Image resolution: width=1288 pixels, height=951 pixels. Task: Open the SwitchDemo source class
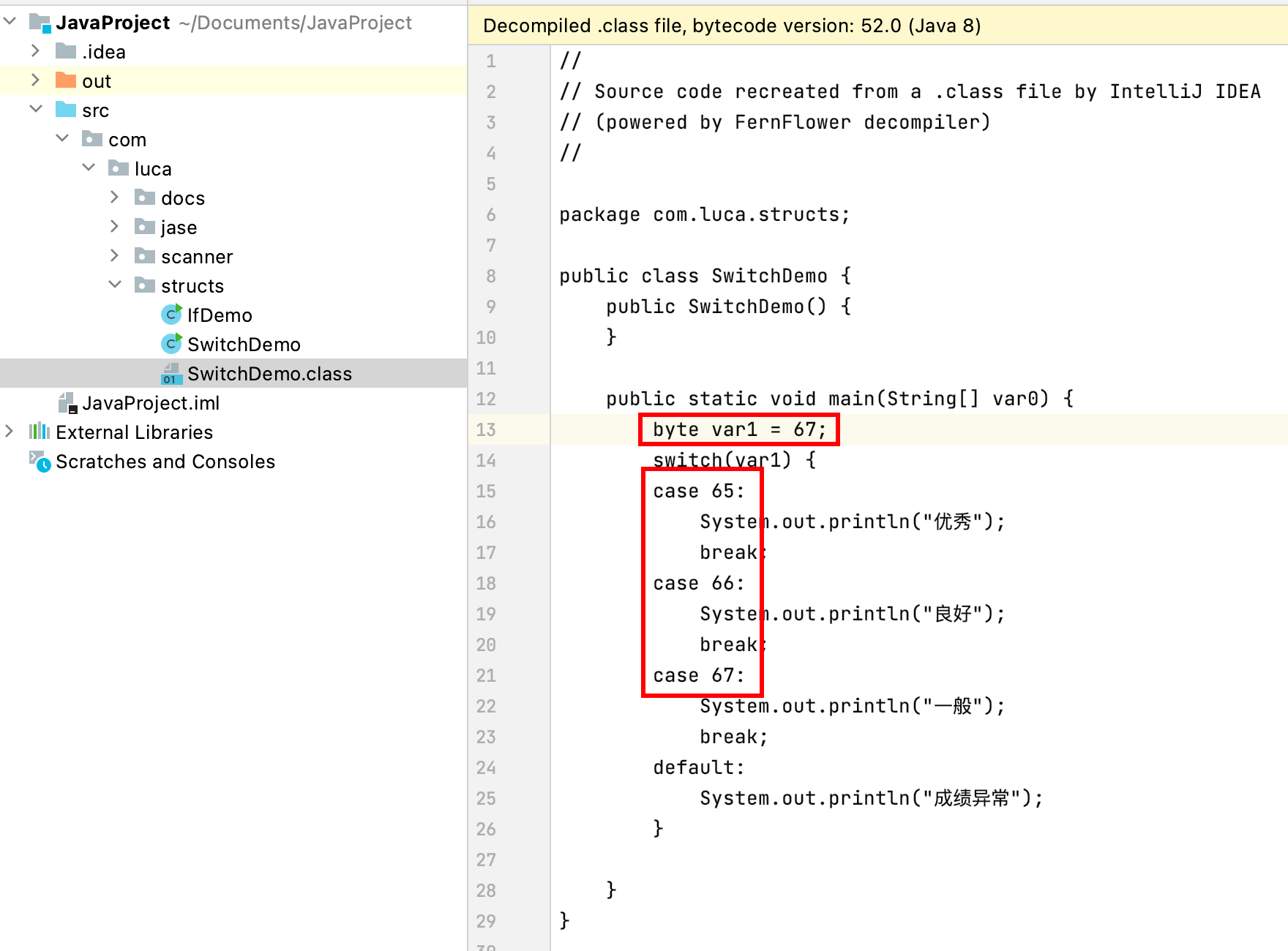coord(244,345)
